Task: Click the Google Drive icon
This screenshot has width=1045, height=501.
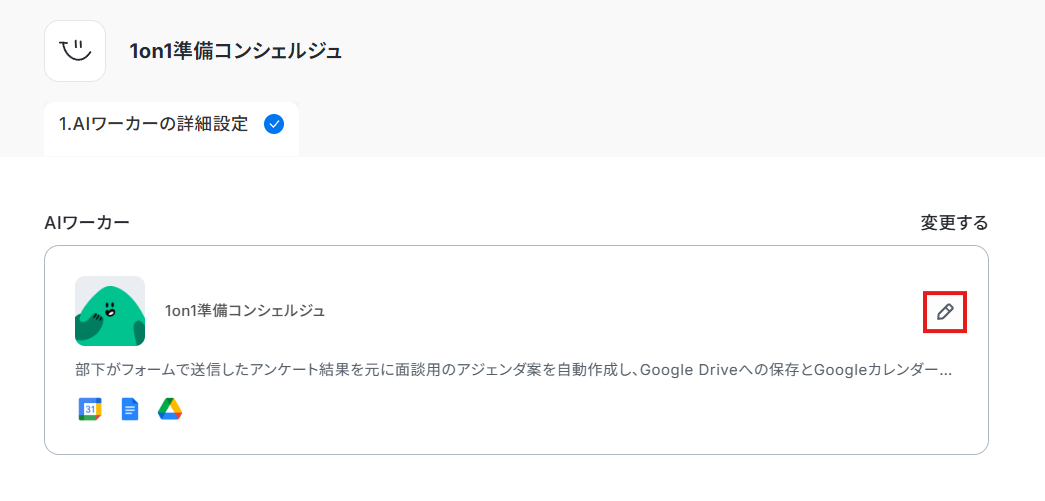Action: (170, 409)
